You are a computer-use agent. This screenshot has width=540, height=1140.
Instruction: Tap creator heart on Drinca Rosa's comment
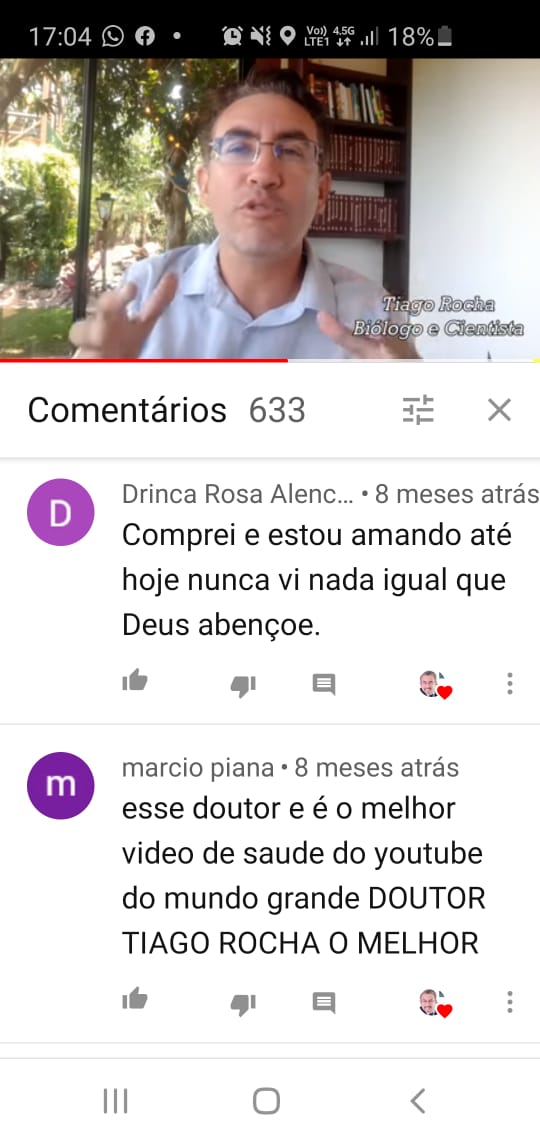[x=435, y=684]
